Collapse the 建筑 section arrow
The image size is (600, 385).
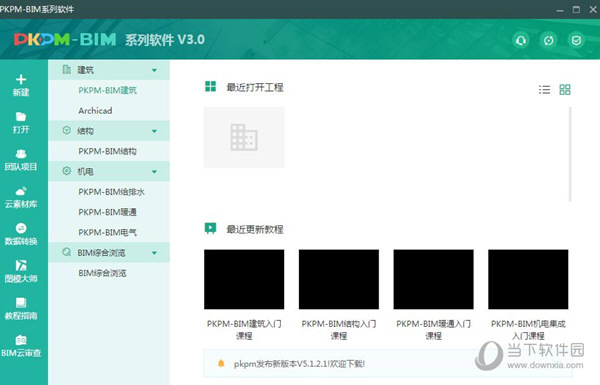click(154, 70)
